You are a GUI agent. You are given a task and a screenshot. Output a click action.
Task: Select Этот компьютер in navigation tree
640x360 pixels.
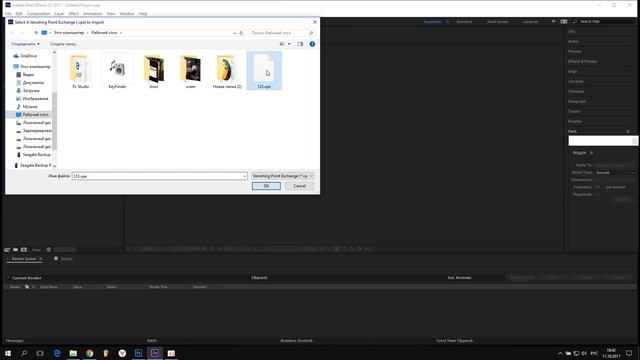tap(32, 67)
